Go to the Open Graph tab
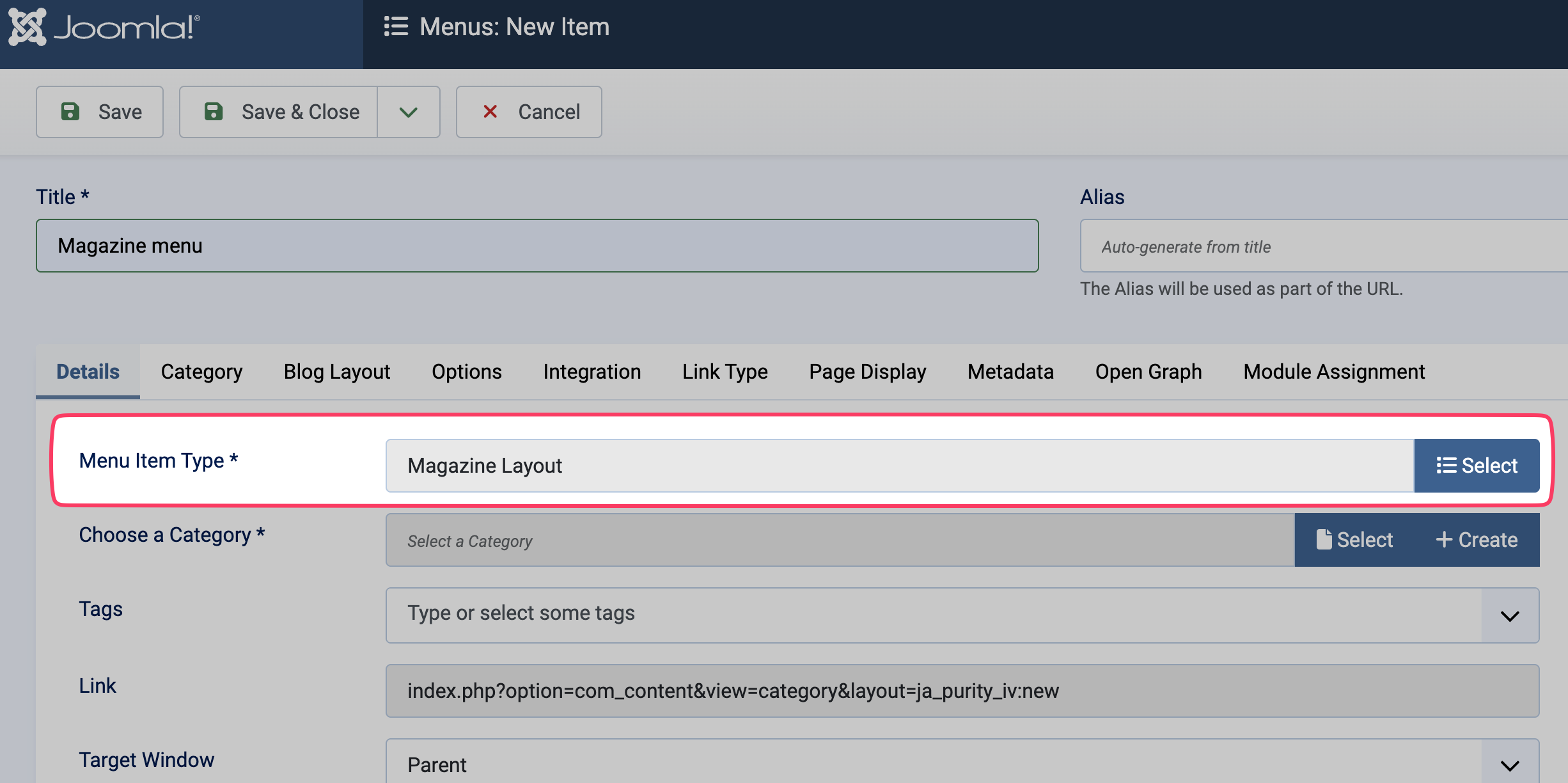Screen dimensions: 1568x783 (x=1149, y=372)
